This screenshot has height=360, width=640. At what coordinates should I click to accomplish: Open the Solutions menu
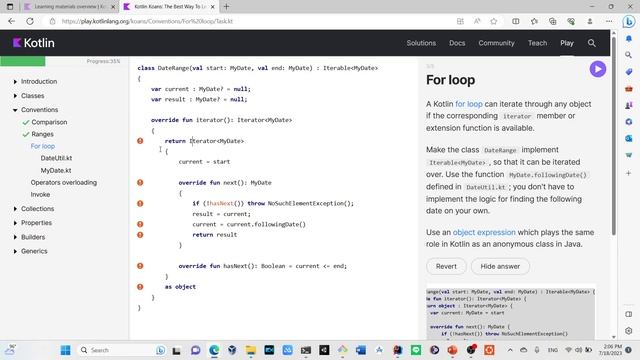click(421, 43)
